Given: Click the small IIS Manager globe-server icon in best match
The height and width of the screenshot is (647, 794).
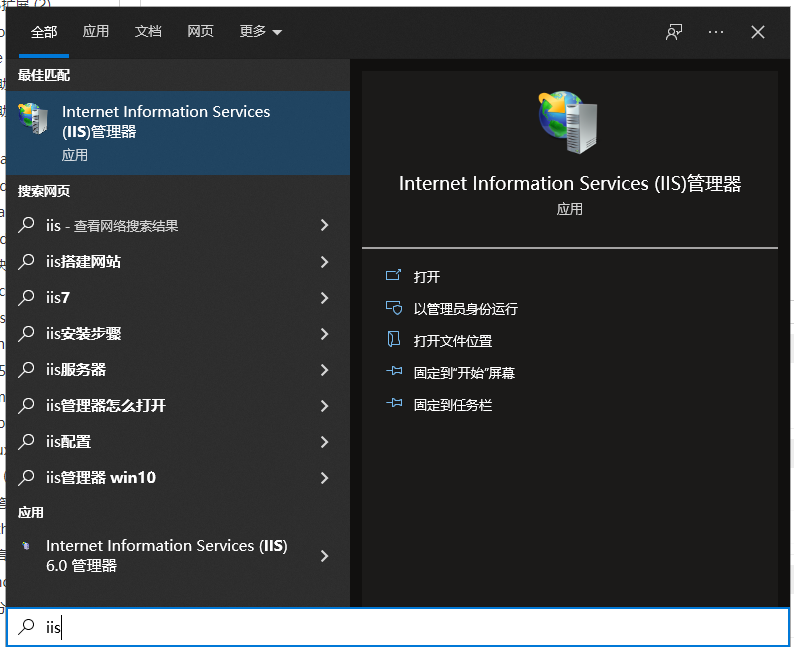Looking at the screenshot, I should (33, 118).
